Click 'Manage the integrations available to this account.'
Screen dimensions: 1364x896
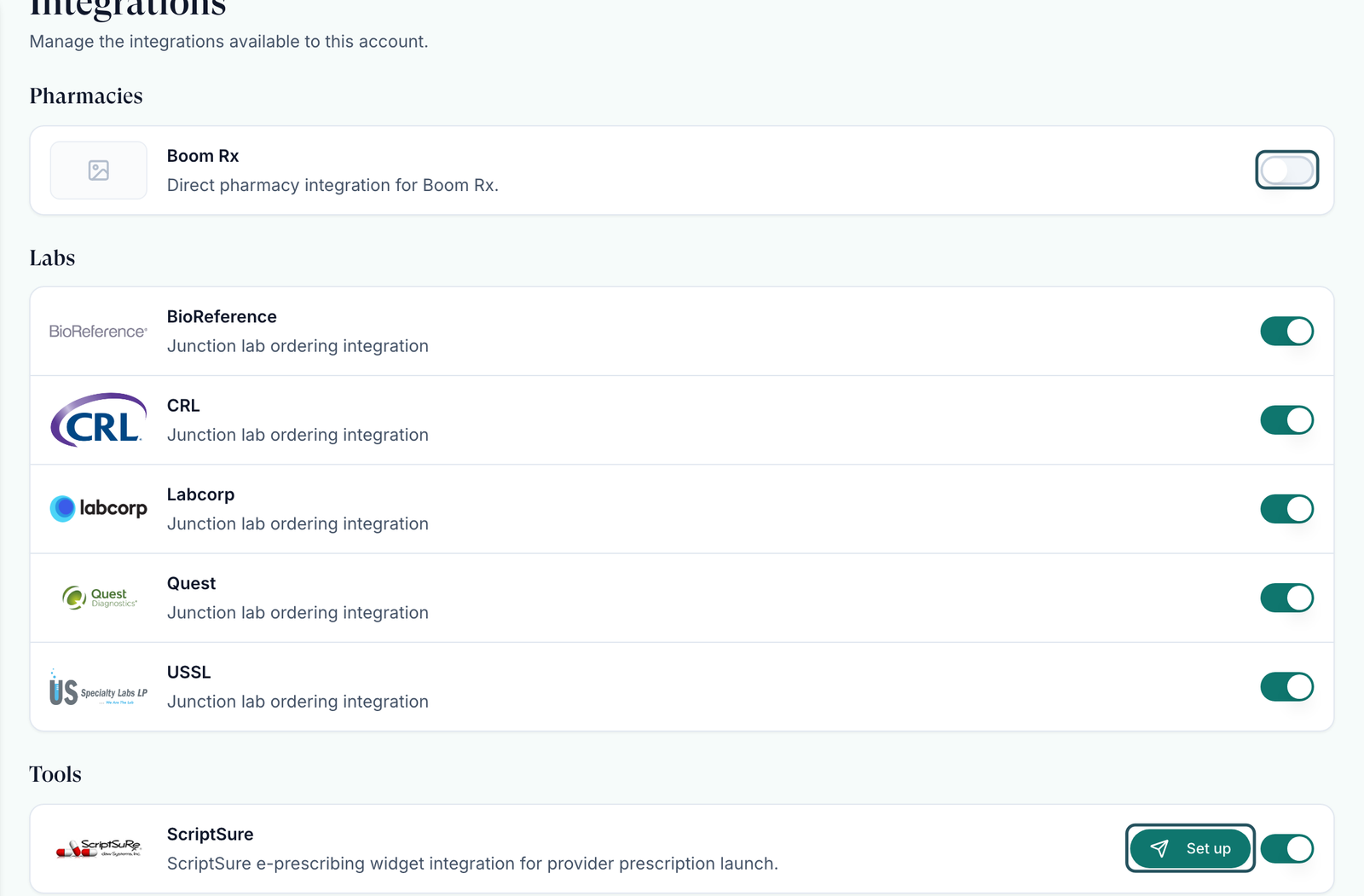[x=228, y=42]
